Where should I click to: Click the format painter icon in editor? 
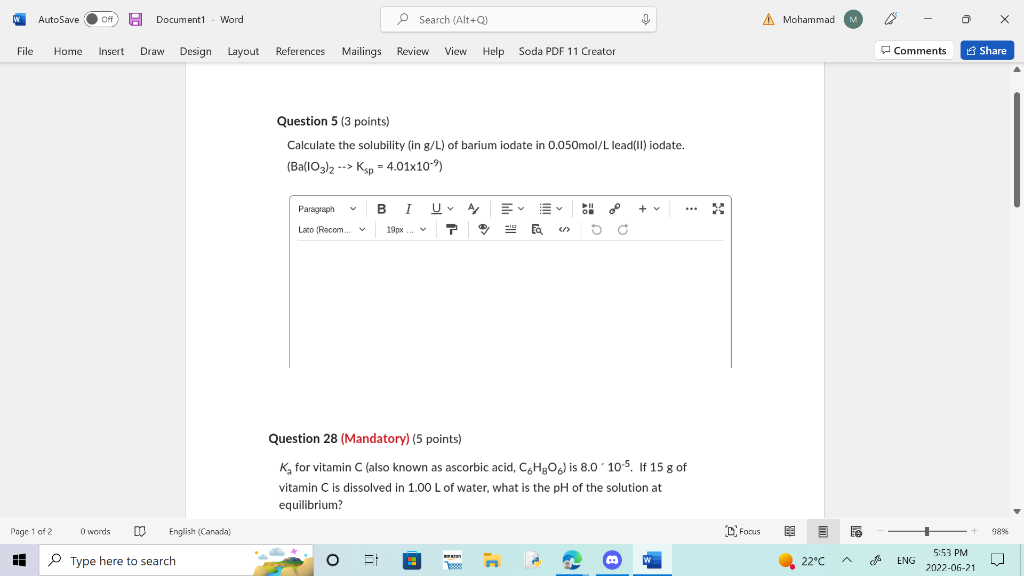pos(451,230)
